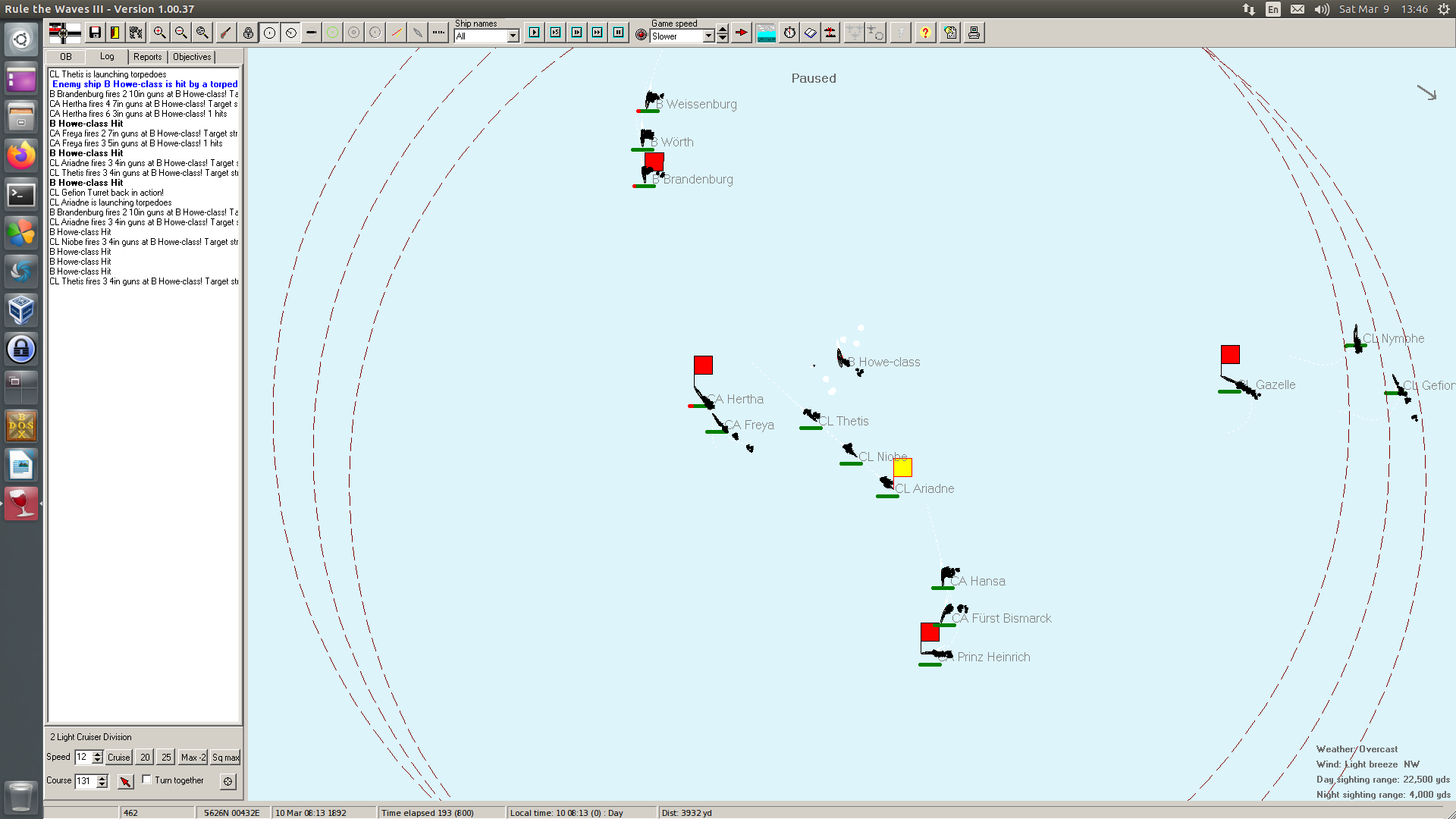The image size is (1456, 819).
Task: Zoom in with the plus magnifier
Action: point(159,33)
